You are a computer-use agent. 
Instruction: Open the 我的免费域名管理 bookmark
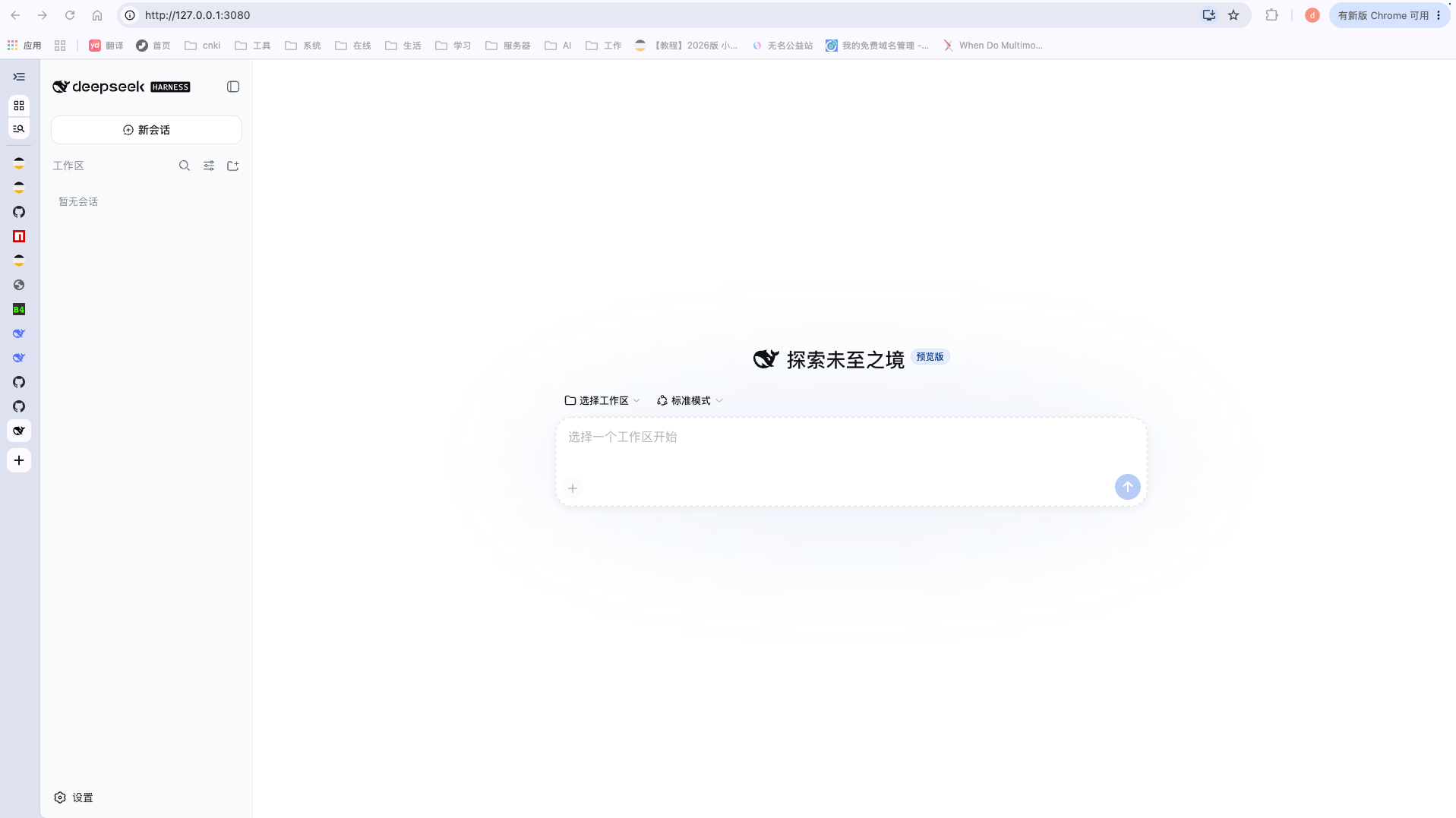pyautogui.click(x=877, y=46)
